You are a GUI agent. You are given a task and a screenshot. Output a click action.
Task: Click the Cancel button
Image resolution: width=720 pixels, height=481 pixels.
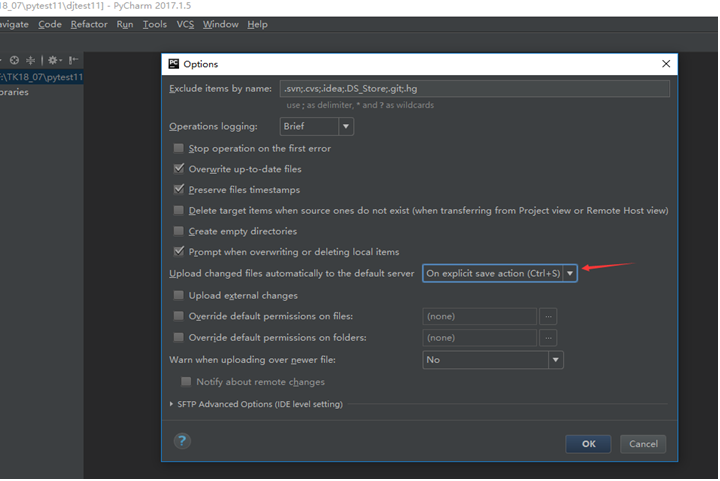pos(643,444)
